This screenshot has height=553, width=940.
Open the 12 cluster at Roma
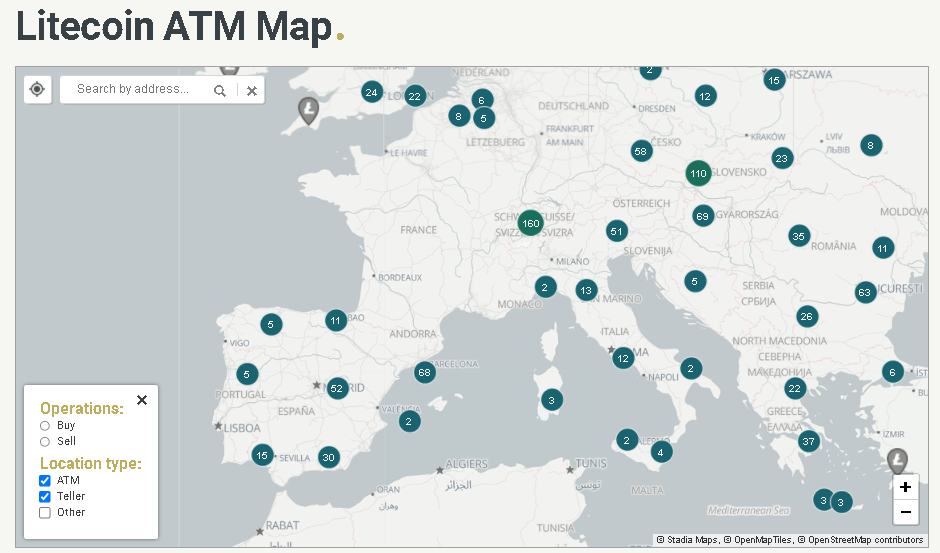pyautogui.click(x=623, y=358)
